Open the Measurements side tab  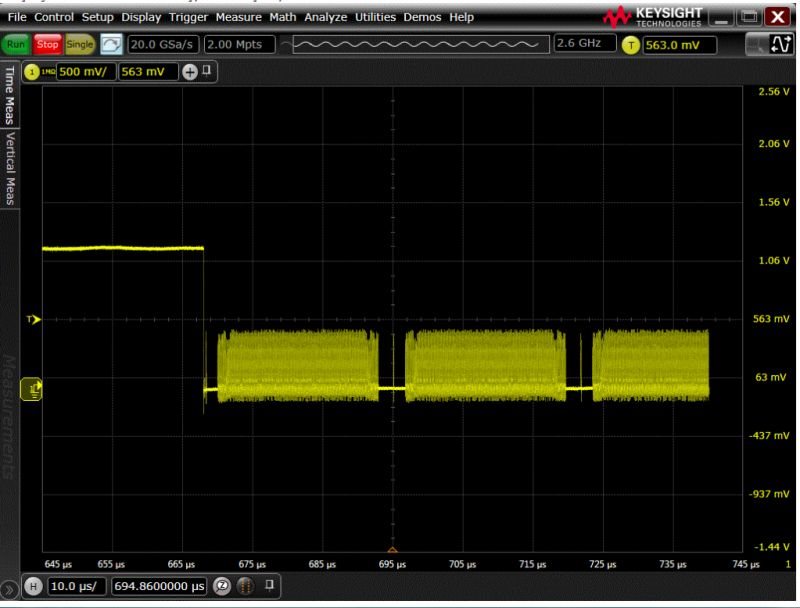[x=9, y=416]
